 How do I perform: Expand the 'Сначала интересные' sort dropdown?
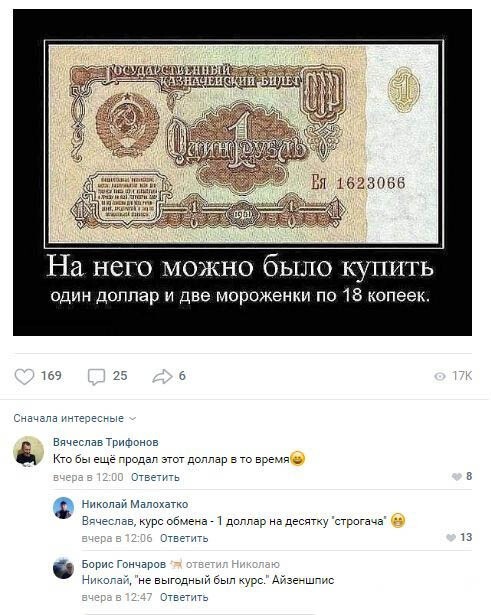75,418
